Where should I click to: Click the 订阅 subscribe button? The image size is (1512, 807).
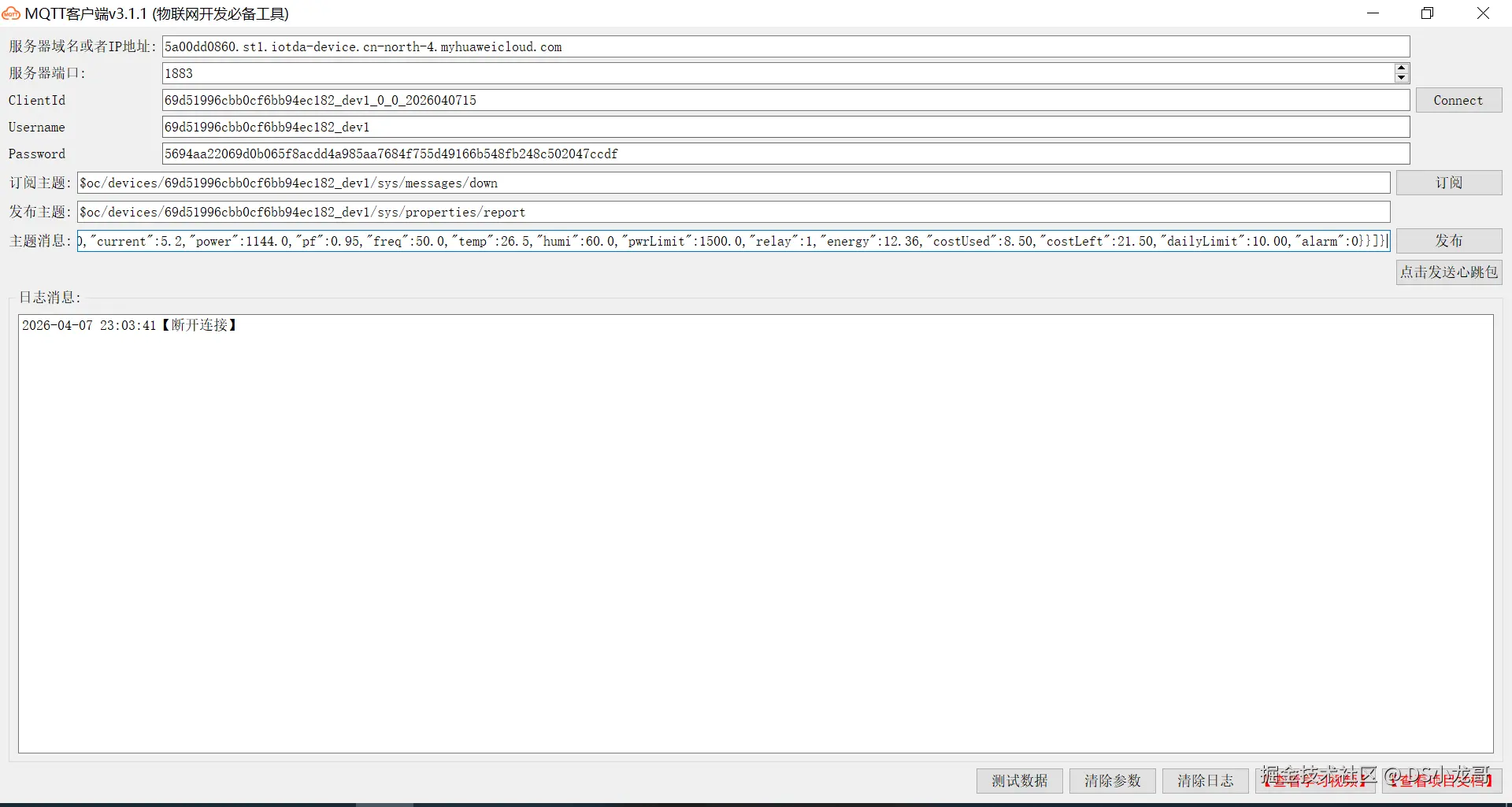pyautogui.click(x=1449, y=183)
